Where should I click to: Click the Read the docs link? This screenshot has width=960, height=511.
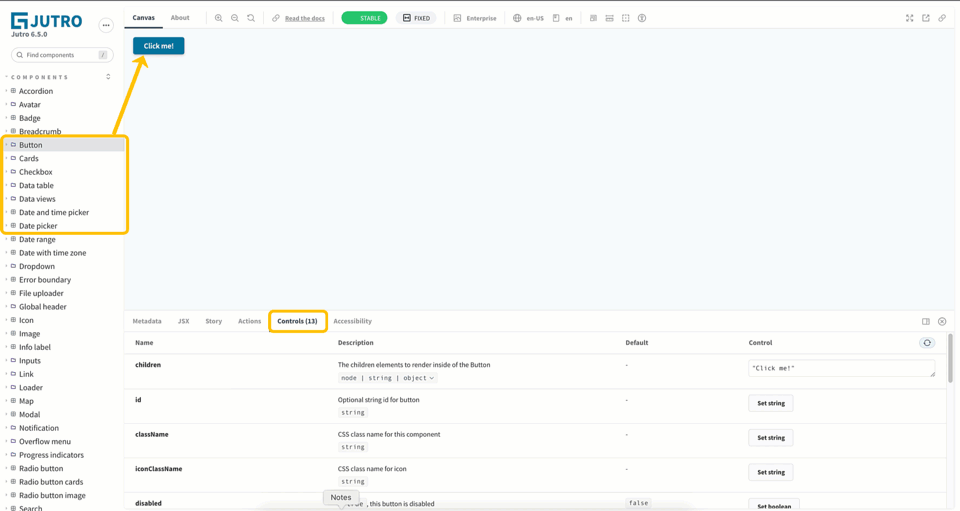click(305, 18)
